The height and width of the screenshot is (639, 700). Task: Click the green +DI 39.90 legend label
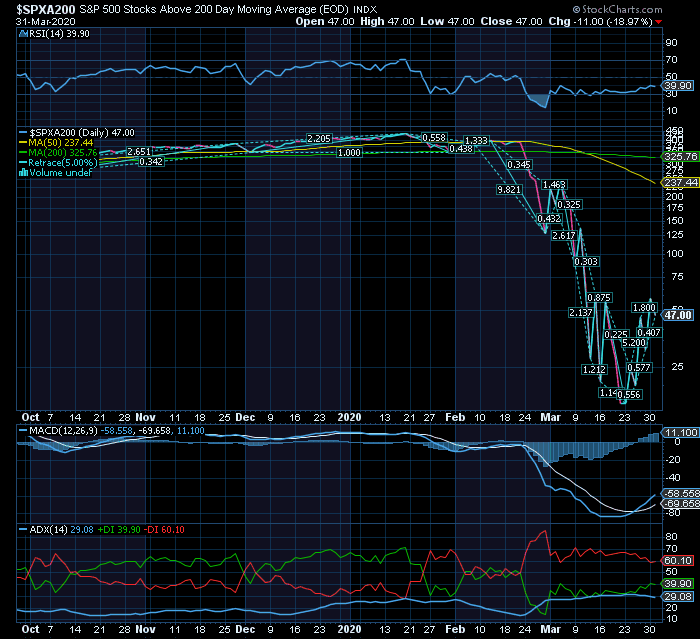pos(119,530)
